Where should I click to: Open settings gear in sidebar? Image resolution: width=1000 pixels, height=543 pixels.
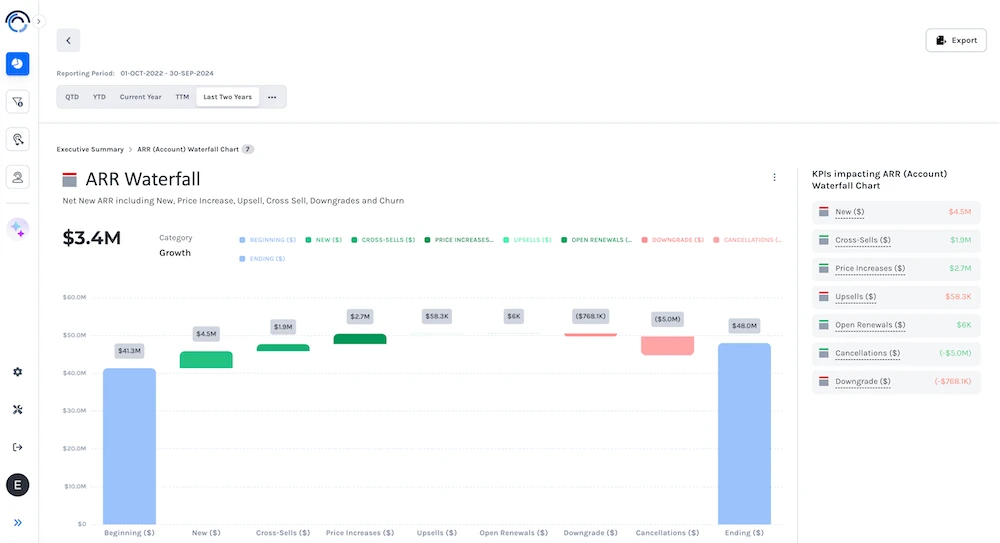pyautogui.click(x=17, y=372)
